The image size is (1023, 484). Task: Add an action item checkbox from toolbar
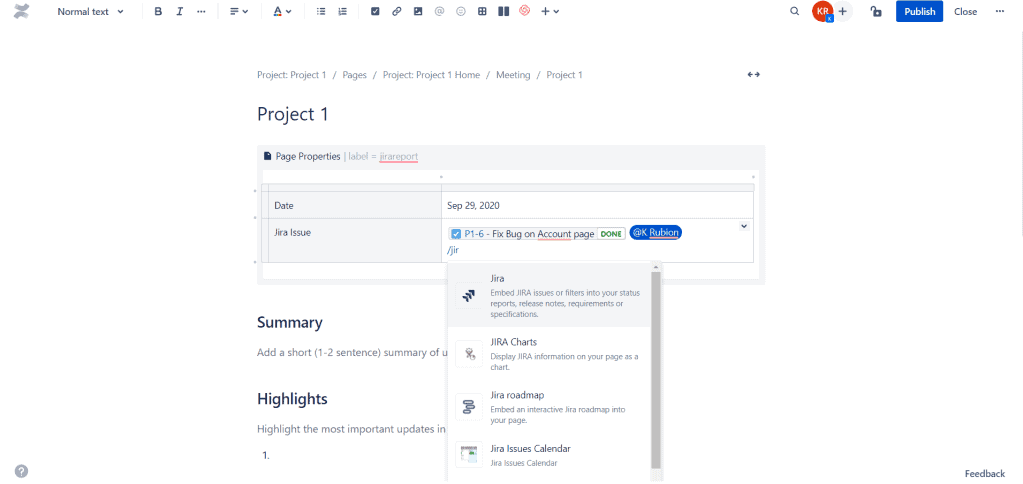click(x=375, y=12)
